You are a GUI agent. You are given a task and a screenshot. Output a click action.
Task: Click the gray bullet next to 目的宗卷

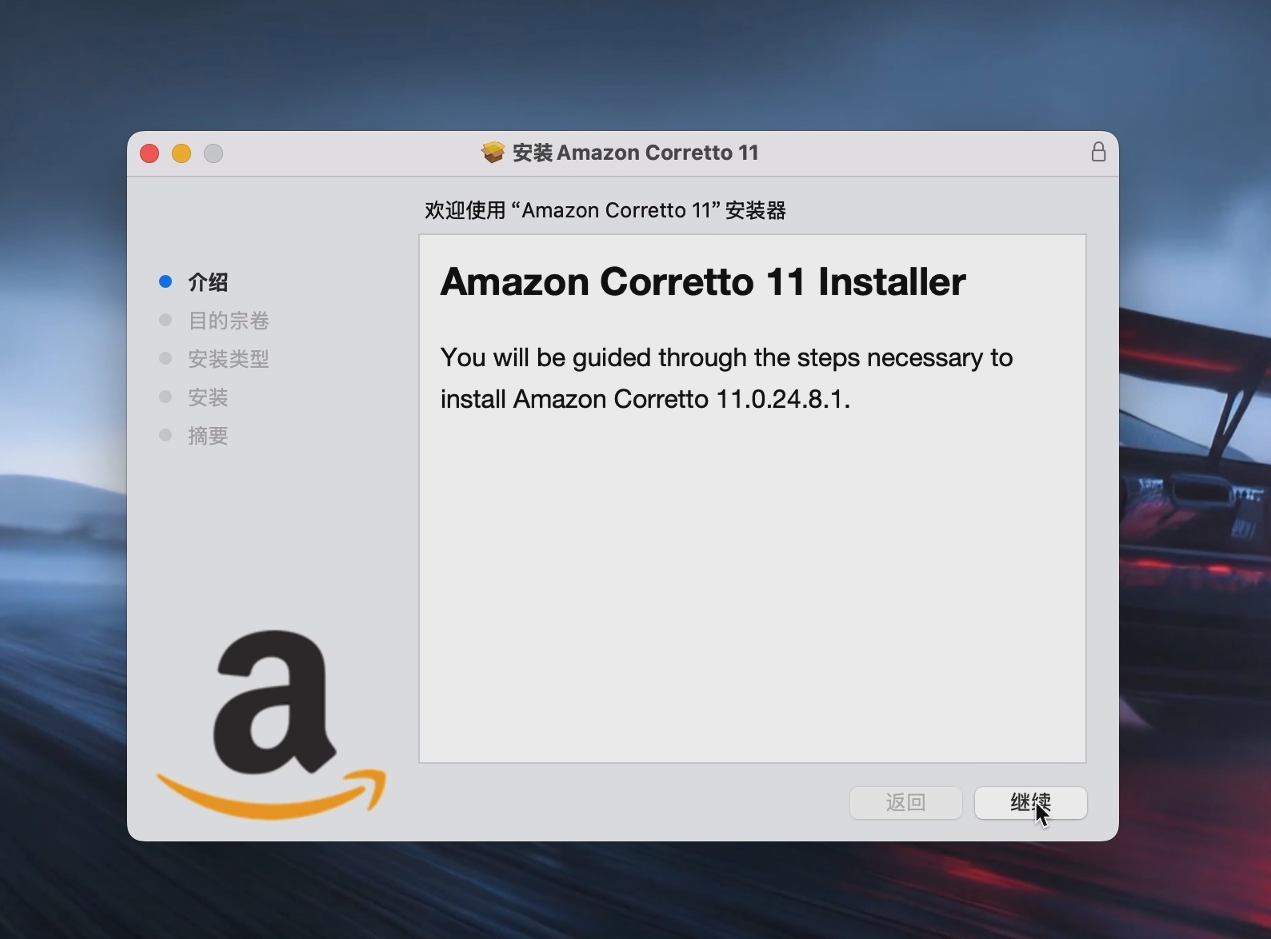pos(166,320)
